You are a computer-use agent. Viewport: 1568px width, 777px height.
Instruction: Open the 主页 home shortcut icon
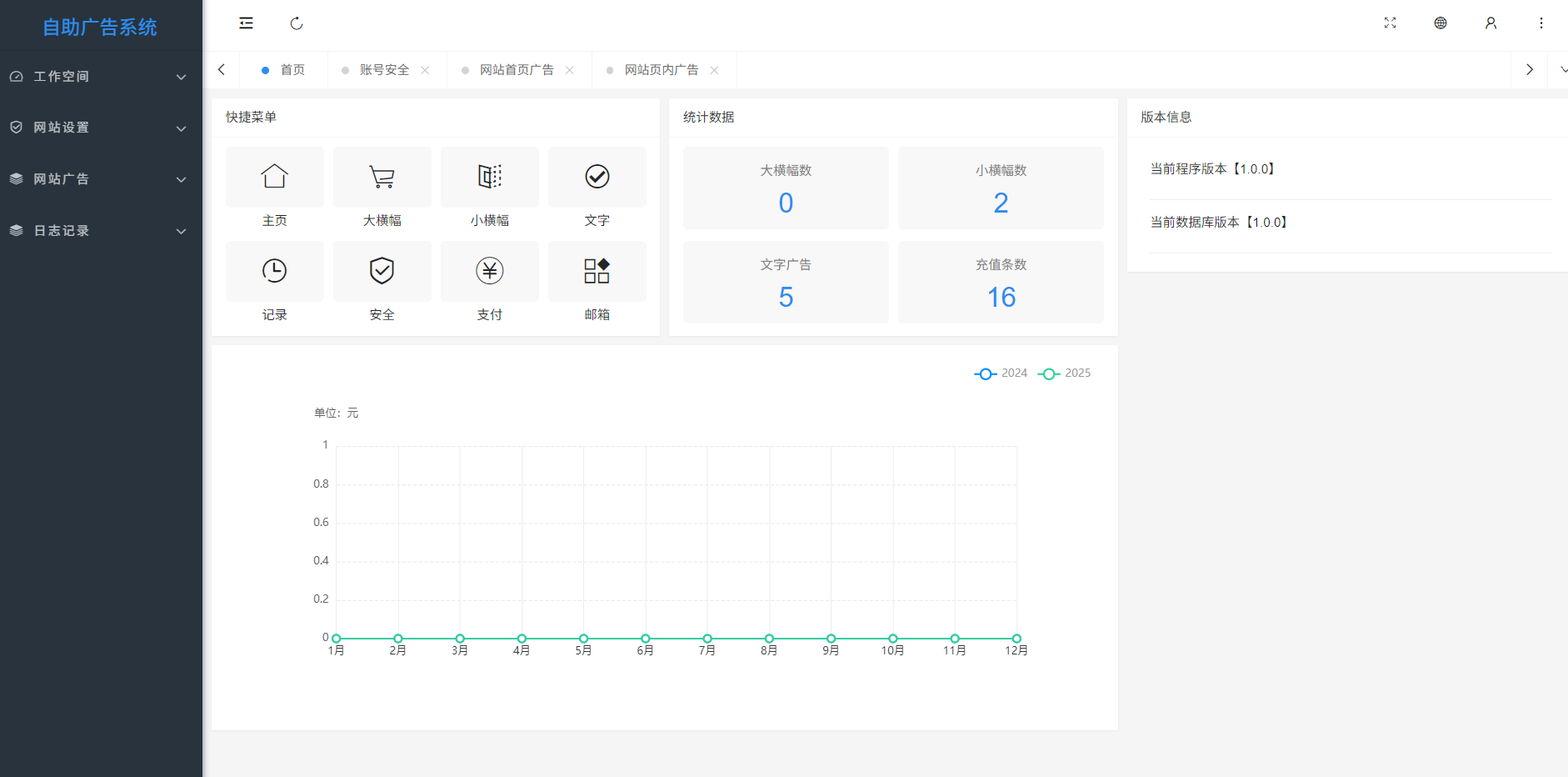click(275, 177)
